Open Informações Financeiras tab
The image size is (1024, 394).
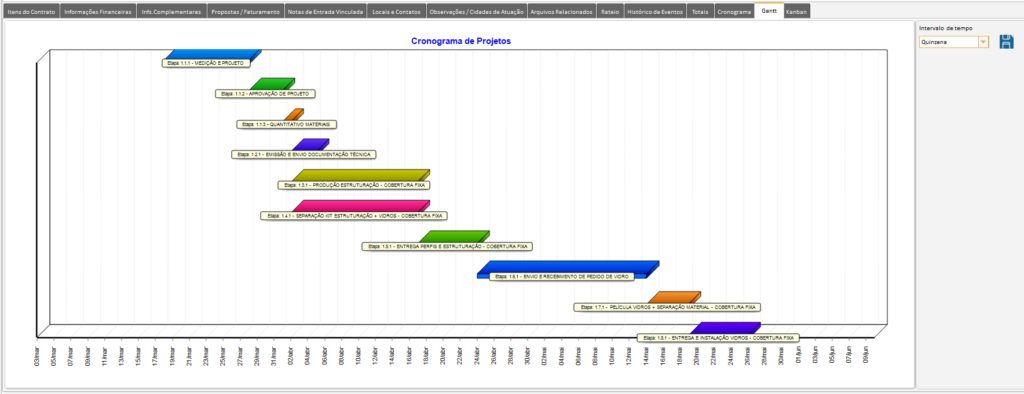(x=98, y=12)
